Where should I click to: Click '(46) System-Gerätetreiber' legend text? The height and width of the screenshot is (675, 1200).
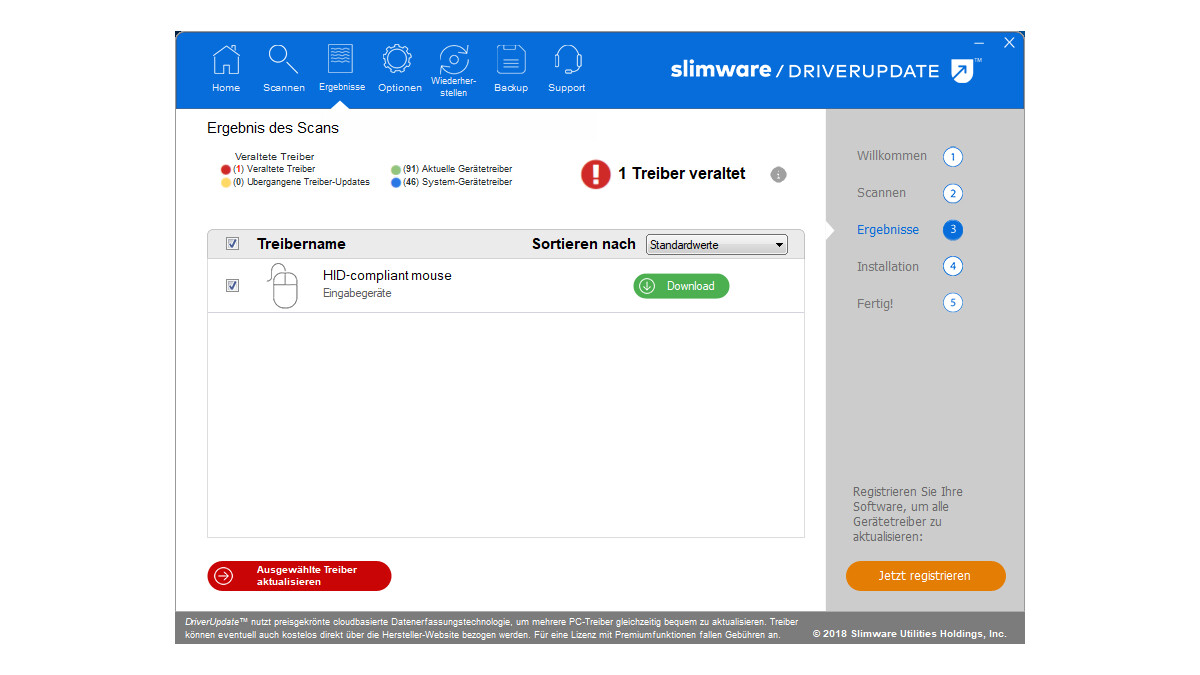[x=458, y=183]
